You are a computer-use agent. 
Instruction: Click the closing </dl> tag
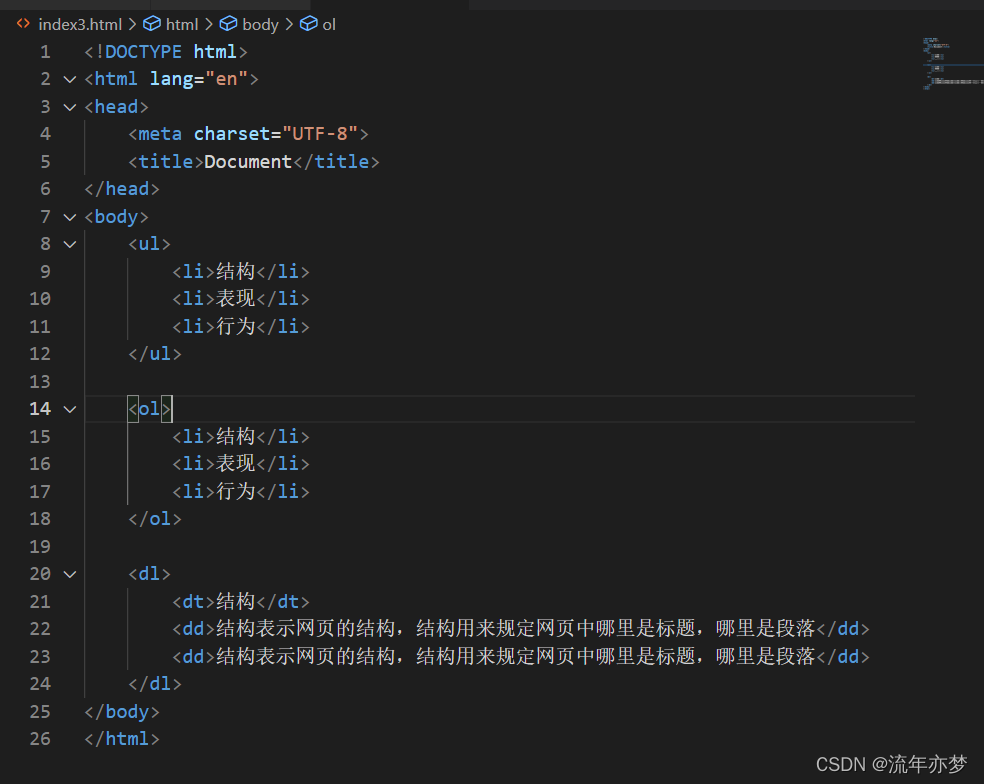pos(155,684)
